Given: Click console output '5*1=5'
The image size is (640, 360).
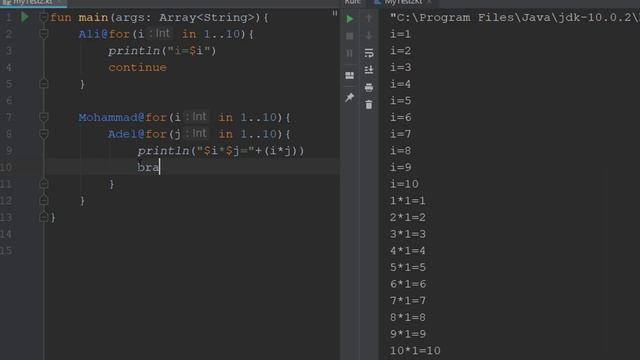Looking at the screenshot, I should pos(407,267).
